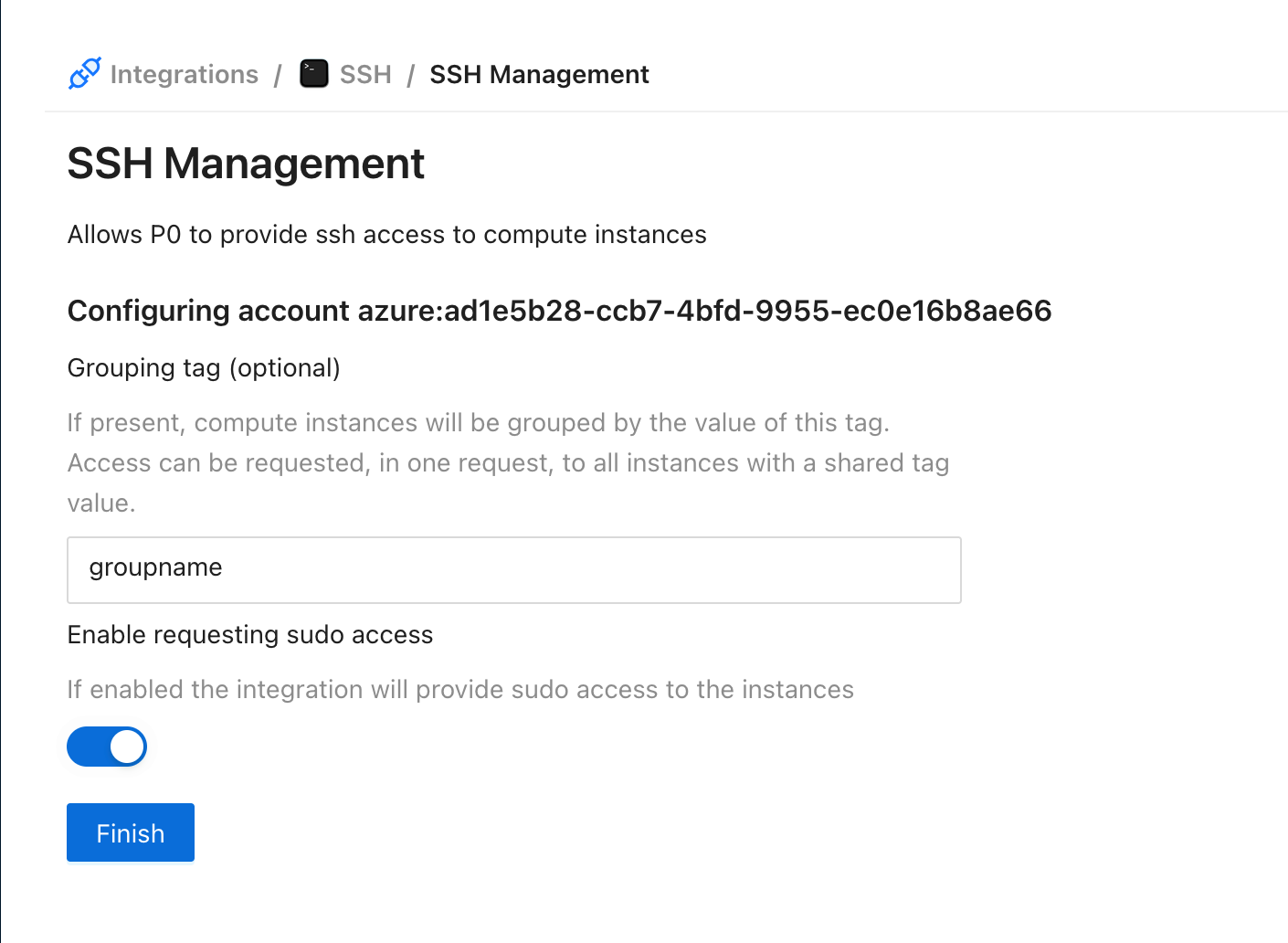Click the sudo access help text
This screenshot has width=1288, height=943.
coord(460,689)
